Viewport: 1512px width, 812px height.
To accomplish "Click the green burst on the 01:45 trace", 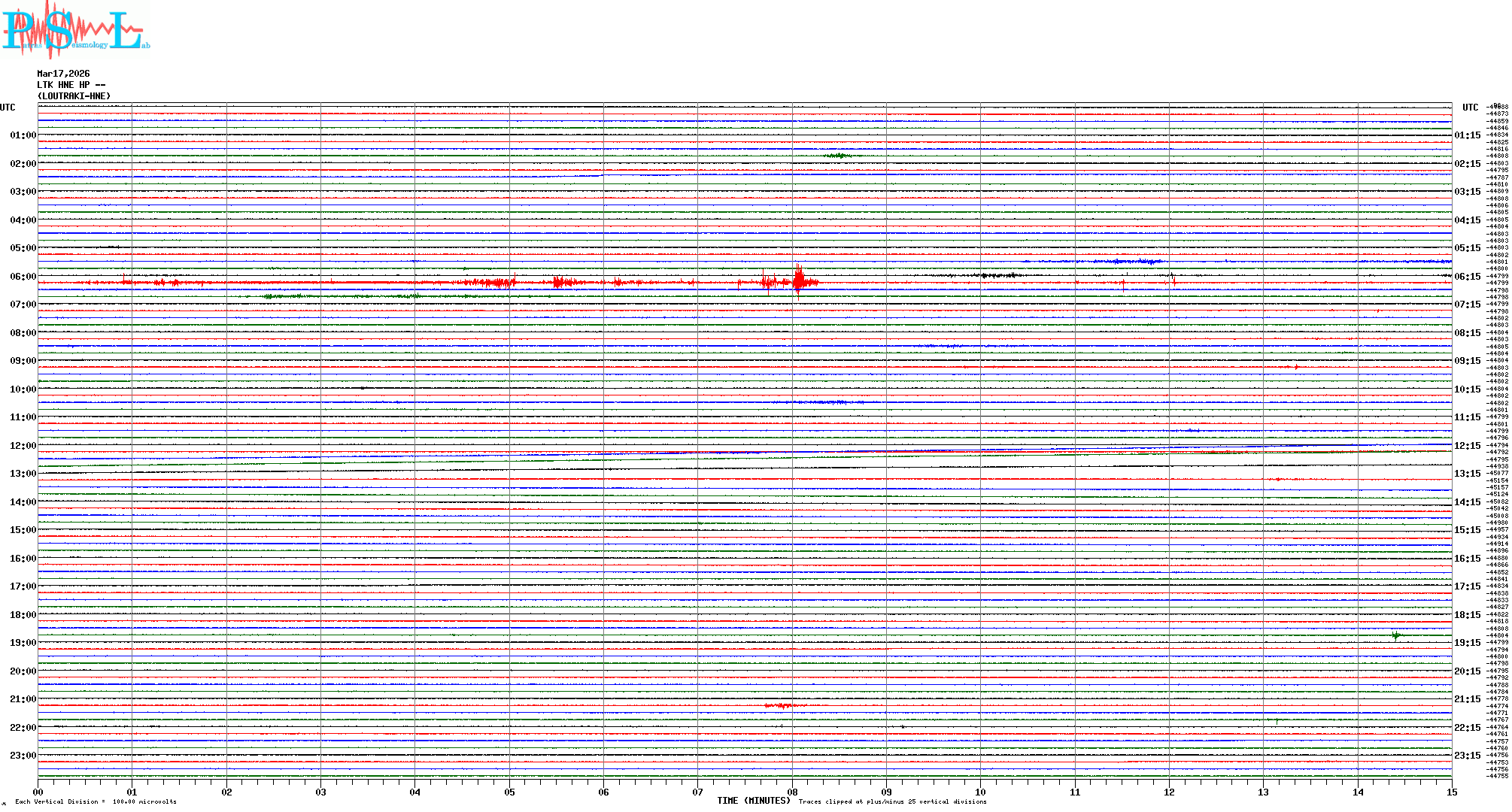I will click(x=837, y=156).
